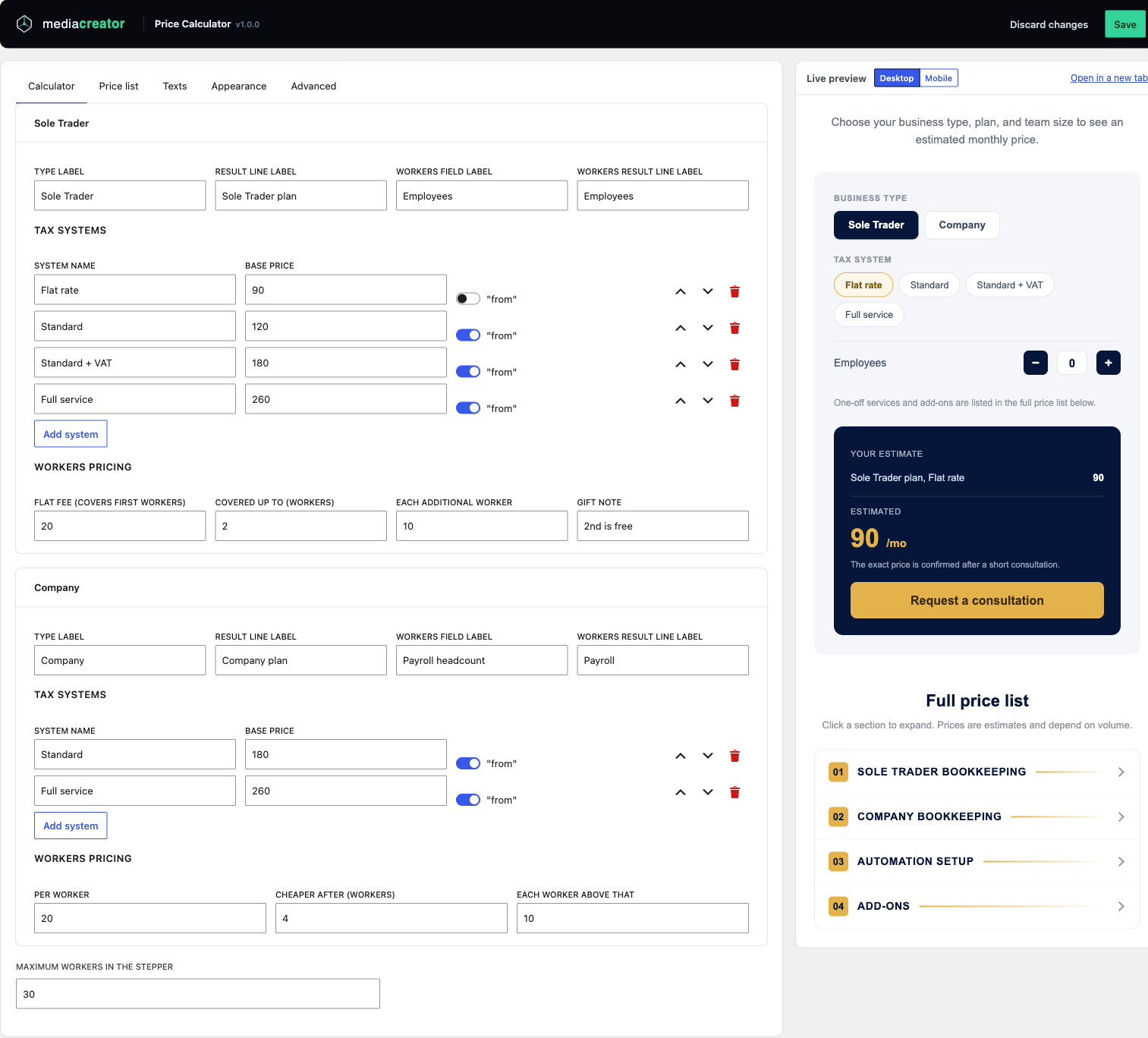Add system under Company
Image resolution: width=1148 pixels, height=1038 pixels.
coord(71,826)
